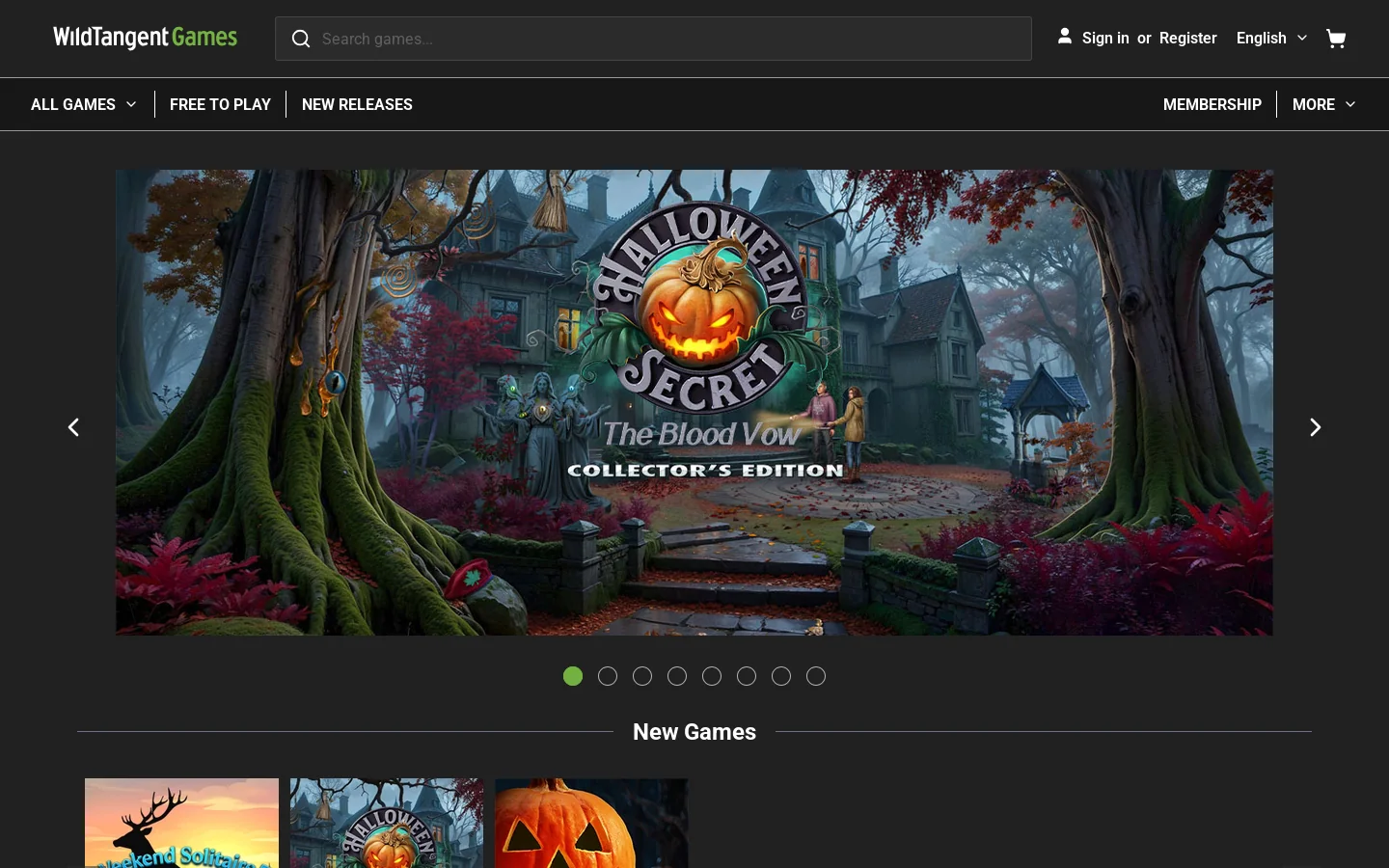Open the Halloween Secret game tile in New Games

pos(387,823)
